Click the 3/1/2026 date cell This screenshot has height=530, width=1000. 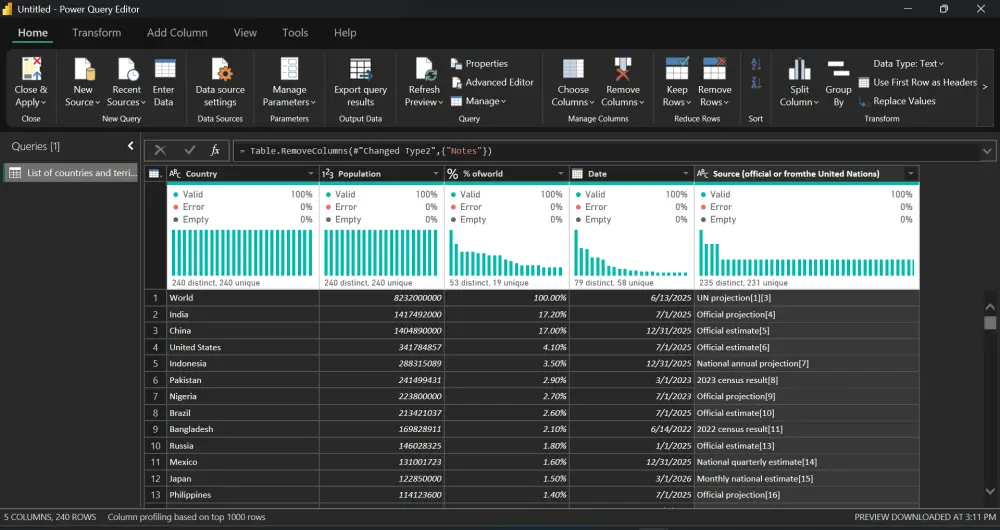point(631,478)
